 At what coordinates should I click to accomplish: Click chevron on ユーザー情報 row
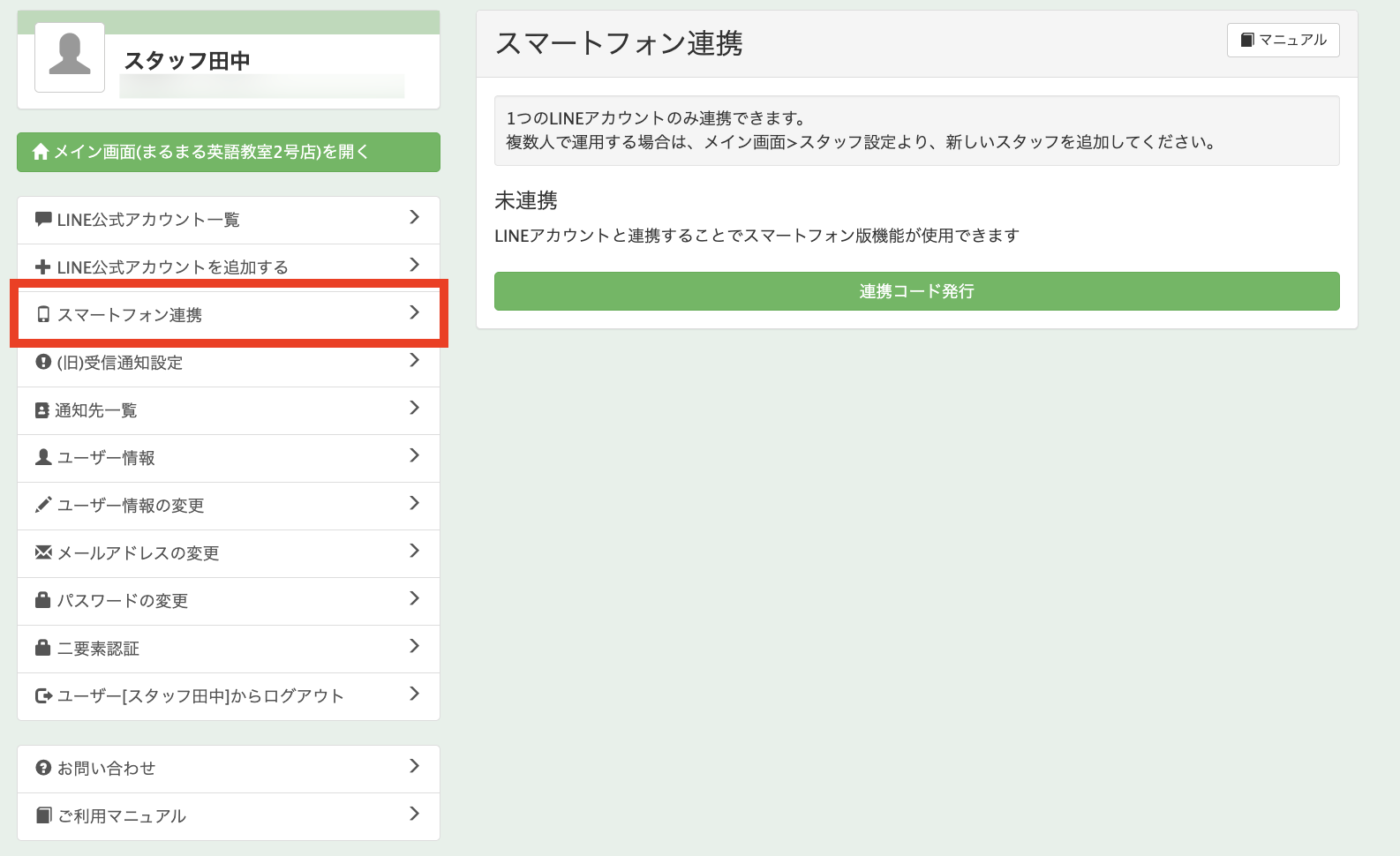point(415,455)
